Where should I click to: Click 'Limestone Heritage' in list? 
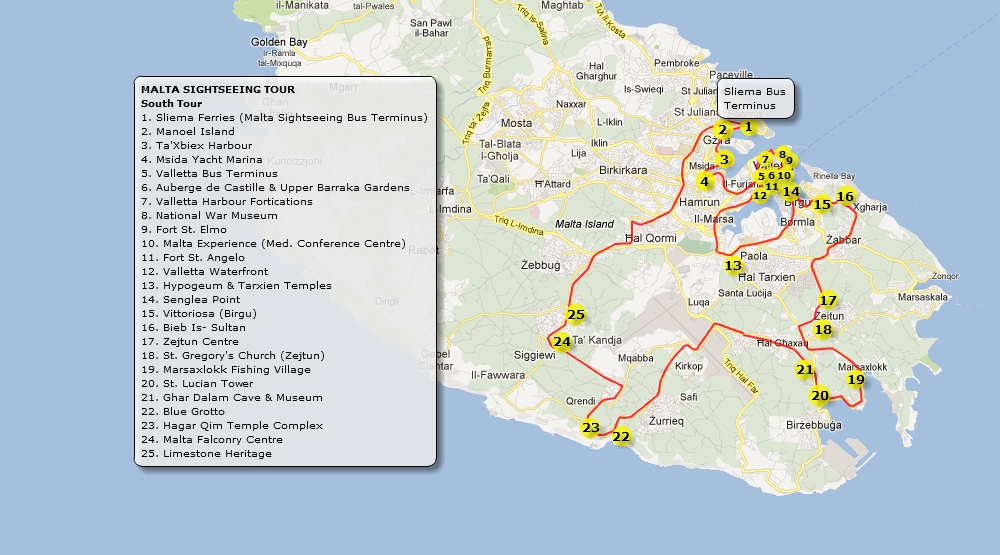[207, 454]
